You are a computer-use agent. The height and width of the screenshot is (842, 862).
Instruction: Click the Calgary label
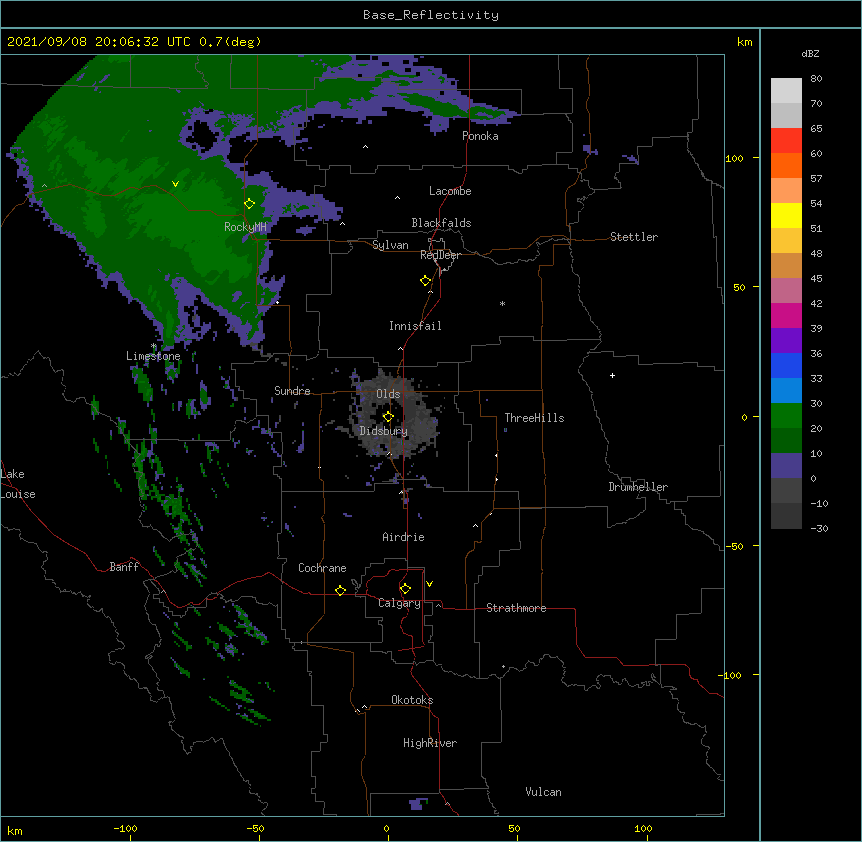pyautogui.click(x=399, y=603)
